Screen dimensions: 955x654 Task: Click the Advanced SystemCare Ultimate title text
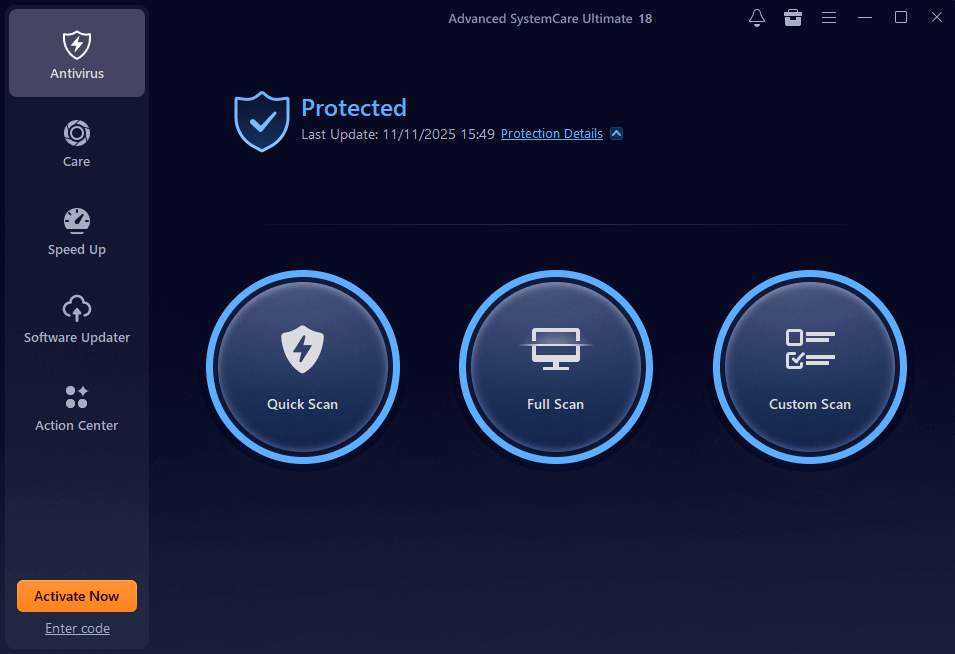(549, 18)
